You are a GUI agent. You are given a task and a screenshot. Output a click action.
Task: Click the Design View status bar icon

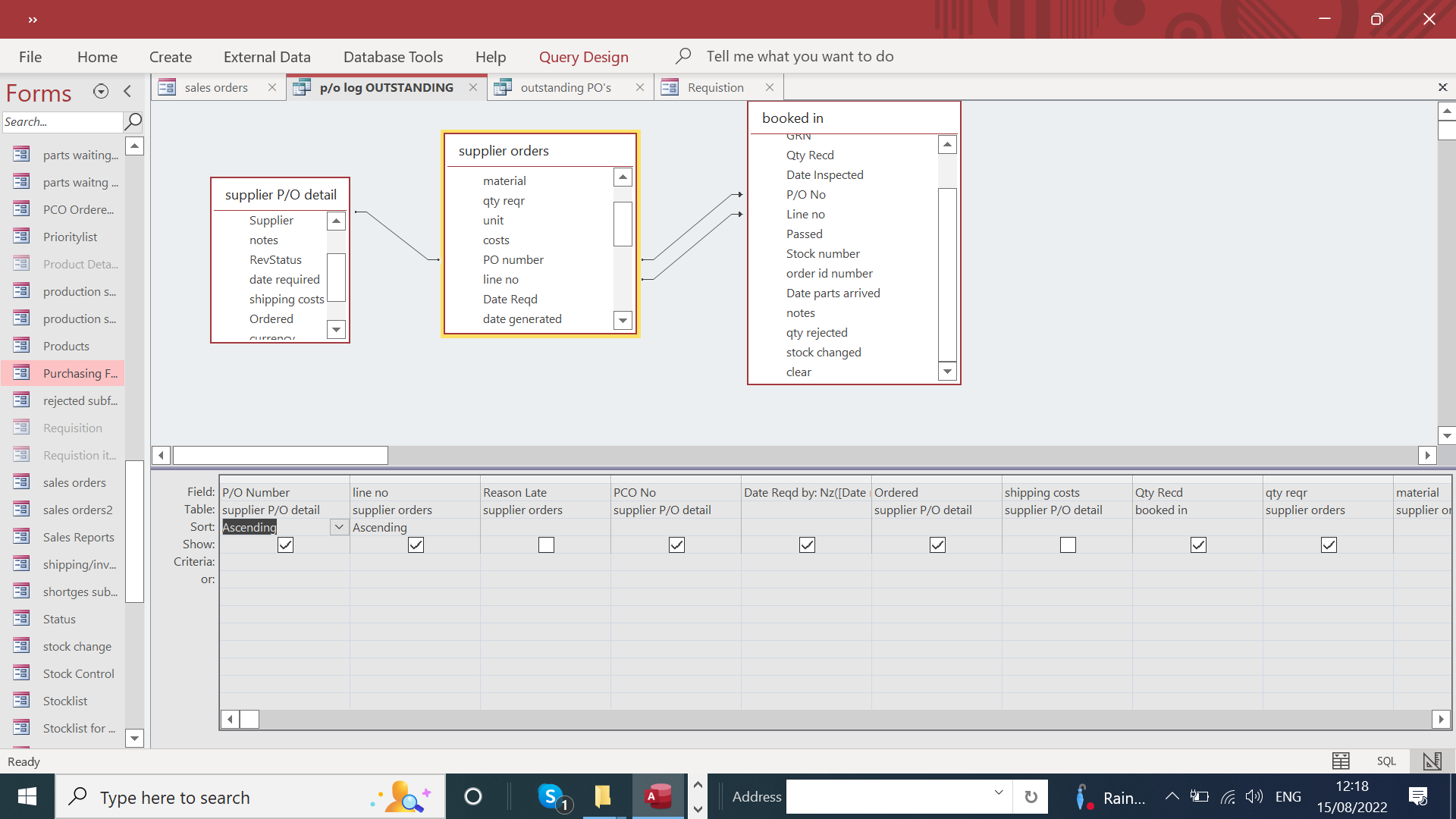[1432, 761]
